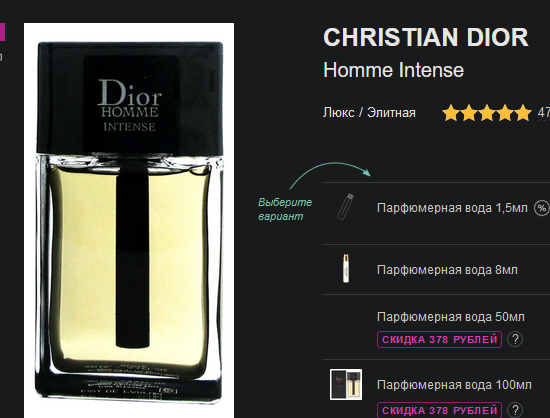The width and height of the screenshot is (550, 418).
Task: Open the large Dior Homme Intense bottle photo
Action: point(129,220)
